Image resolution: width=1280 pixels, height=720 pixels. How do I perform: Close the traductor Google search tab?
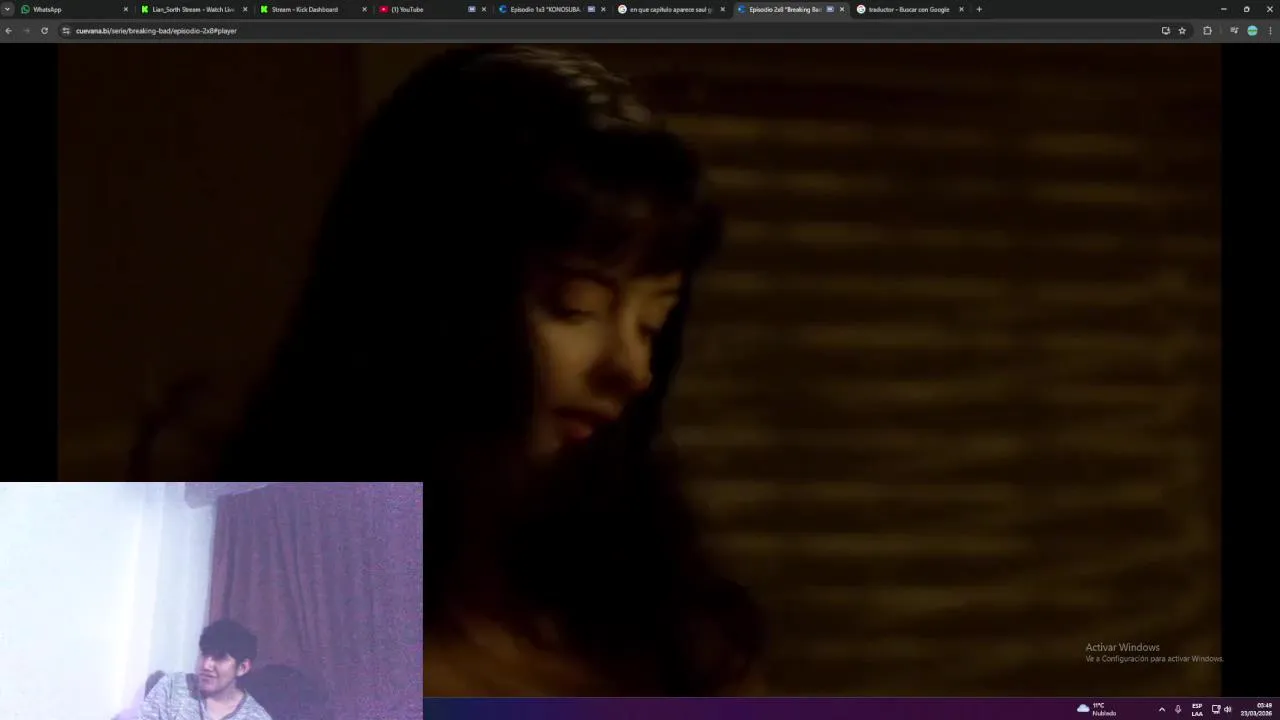tap(961, 9)
